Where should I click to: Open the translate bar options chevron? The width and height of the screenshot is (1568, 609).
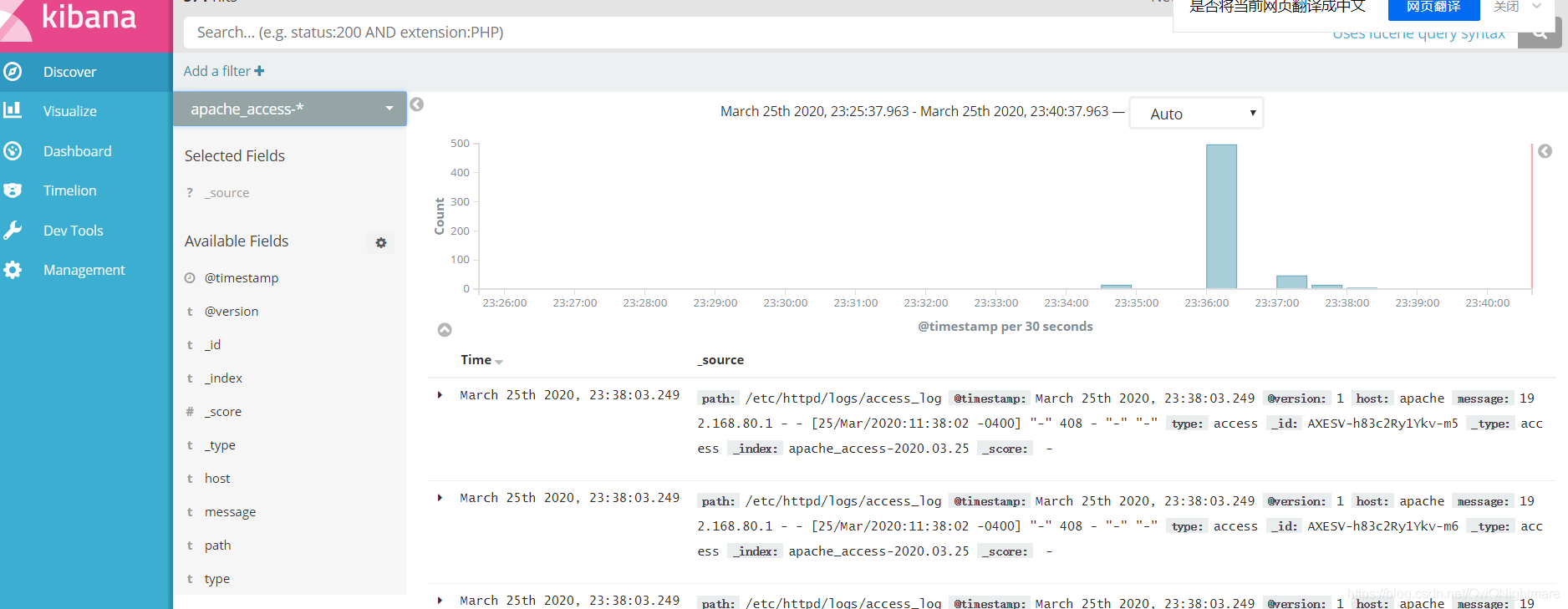1536,6
